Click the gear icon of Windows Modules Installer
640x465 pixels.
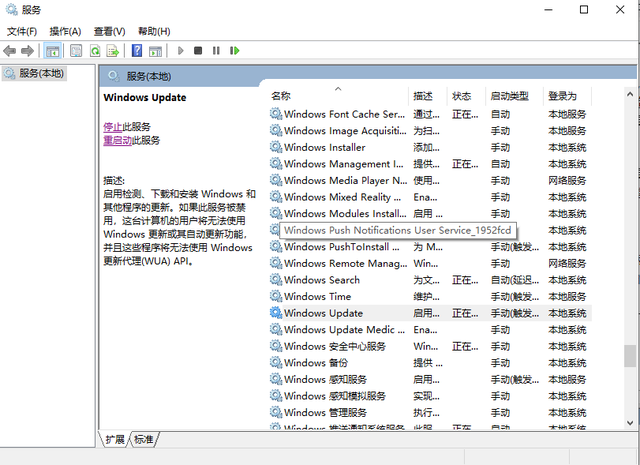click(x=276, y=213)
